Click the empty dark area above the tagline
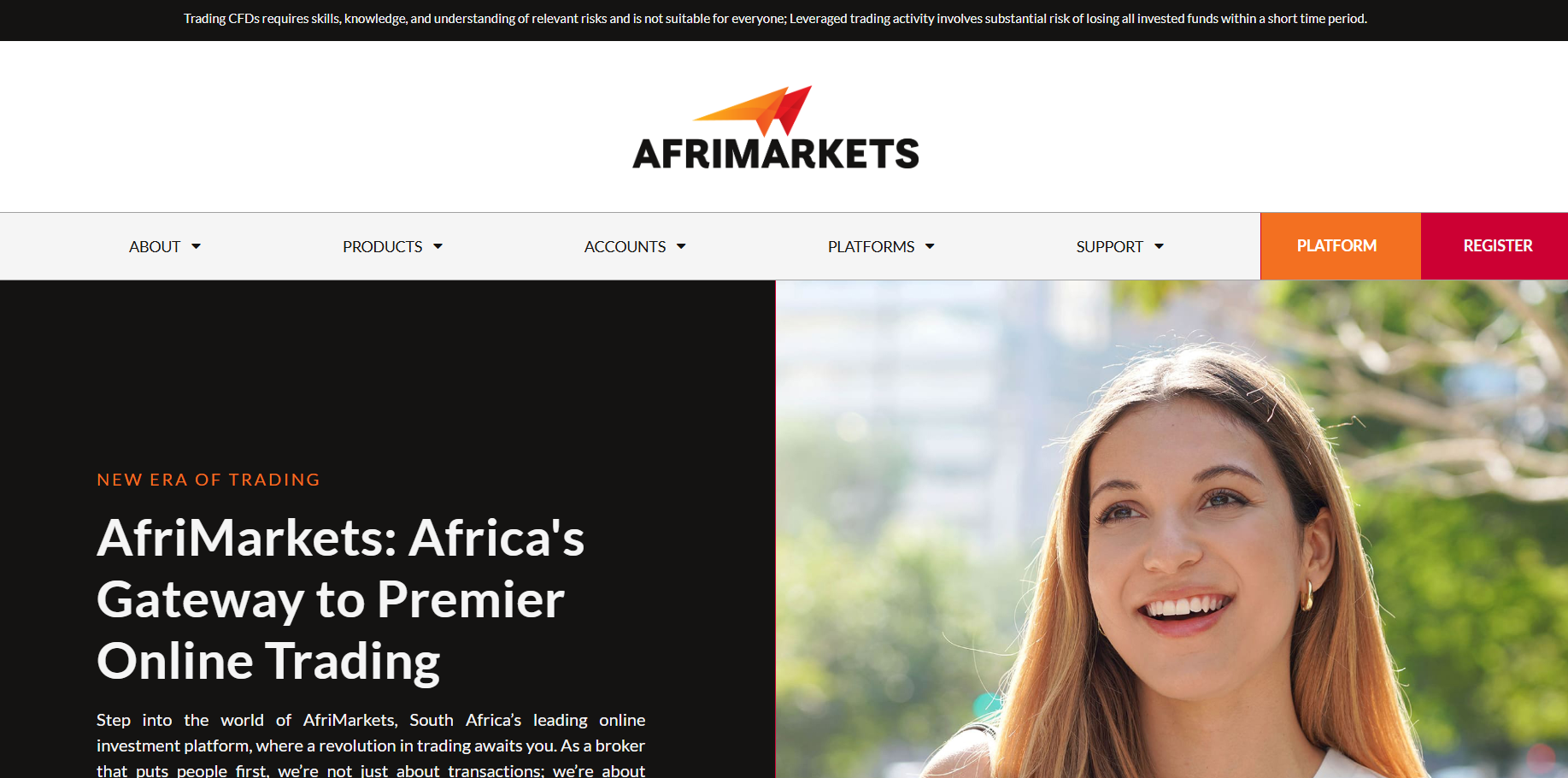1568x778 pixels. pyautogui.click(x=387, y=372)
